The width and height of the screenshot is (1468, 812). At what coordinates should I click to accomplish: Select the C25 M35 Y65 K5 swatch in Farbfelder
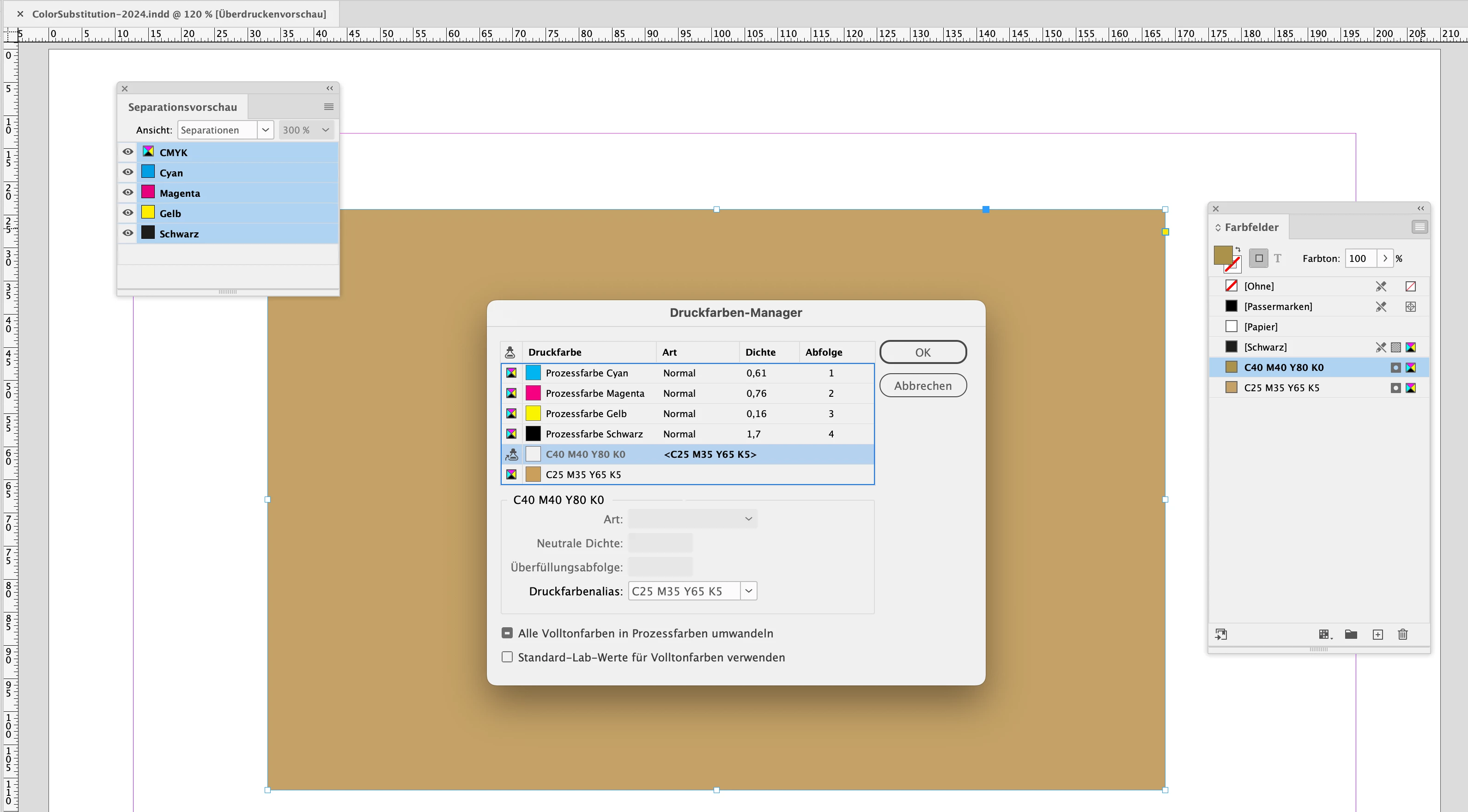coord(1282,388)
